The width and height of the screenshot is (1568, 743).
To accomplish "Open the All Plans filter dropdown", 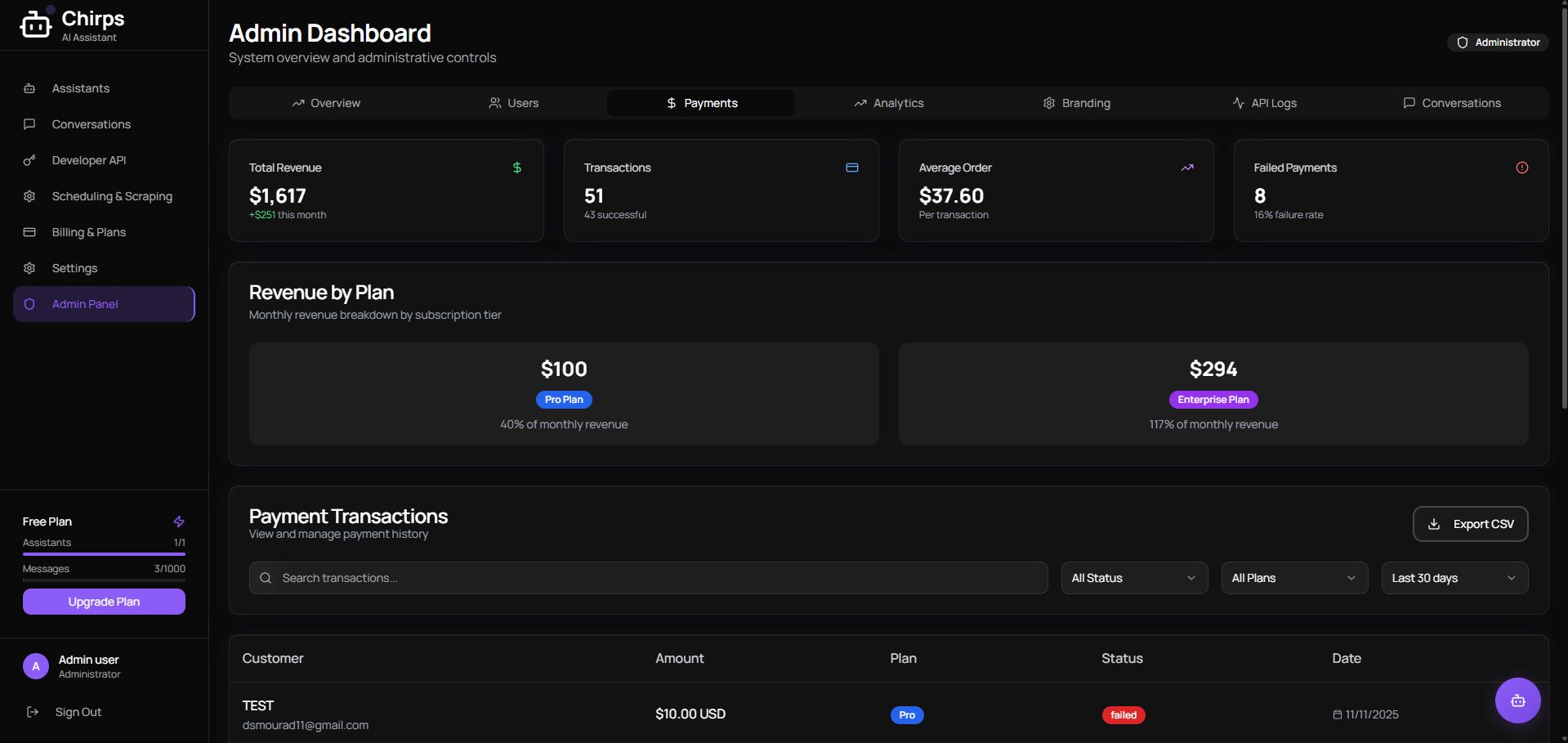I will (1293, 578).
